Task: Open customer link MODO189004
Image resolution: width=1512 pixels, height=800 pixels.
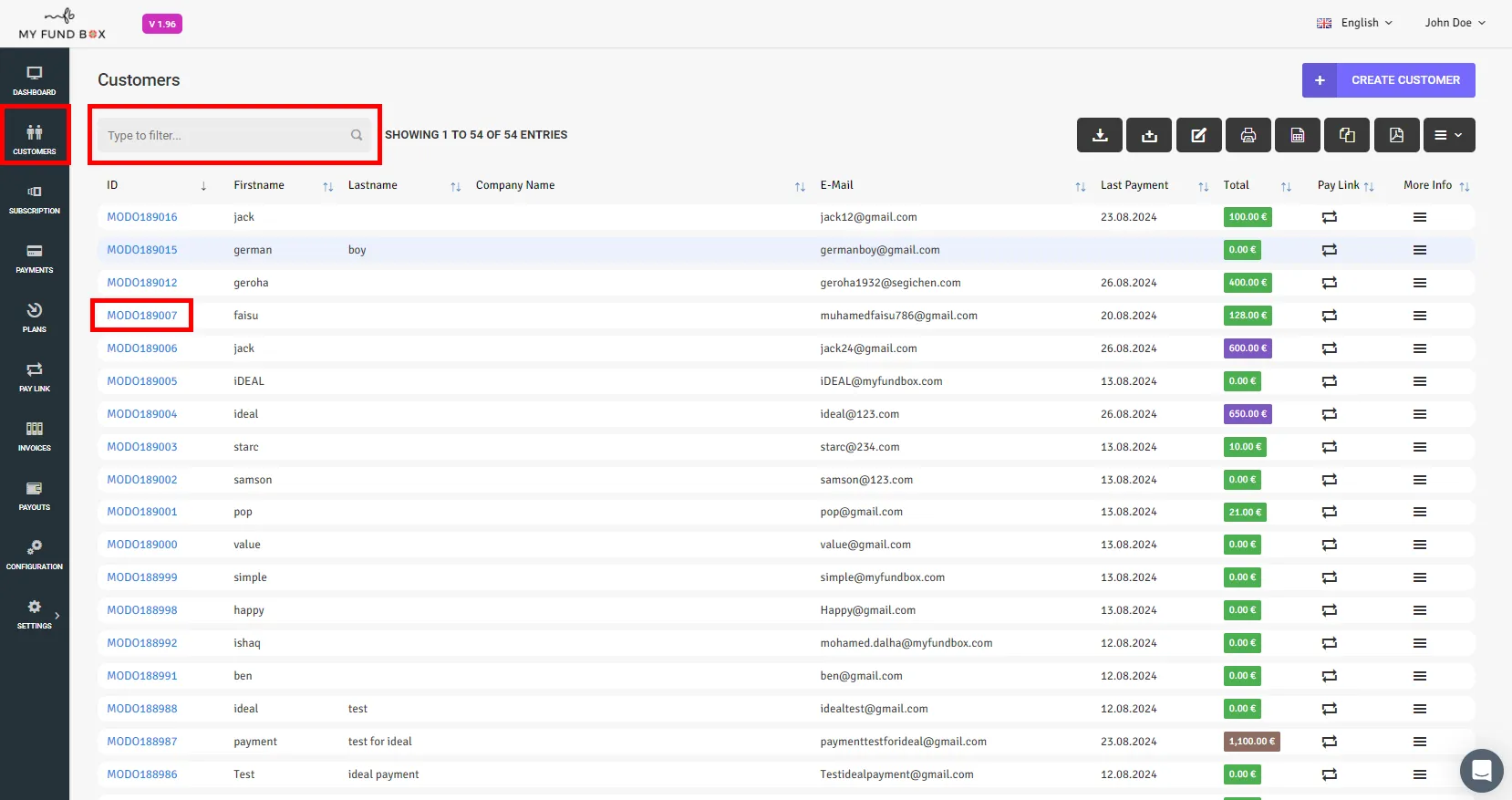Action: 142,414
